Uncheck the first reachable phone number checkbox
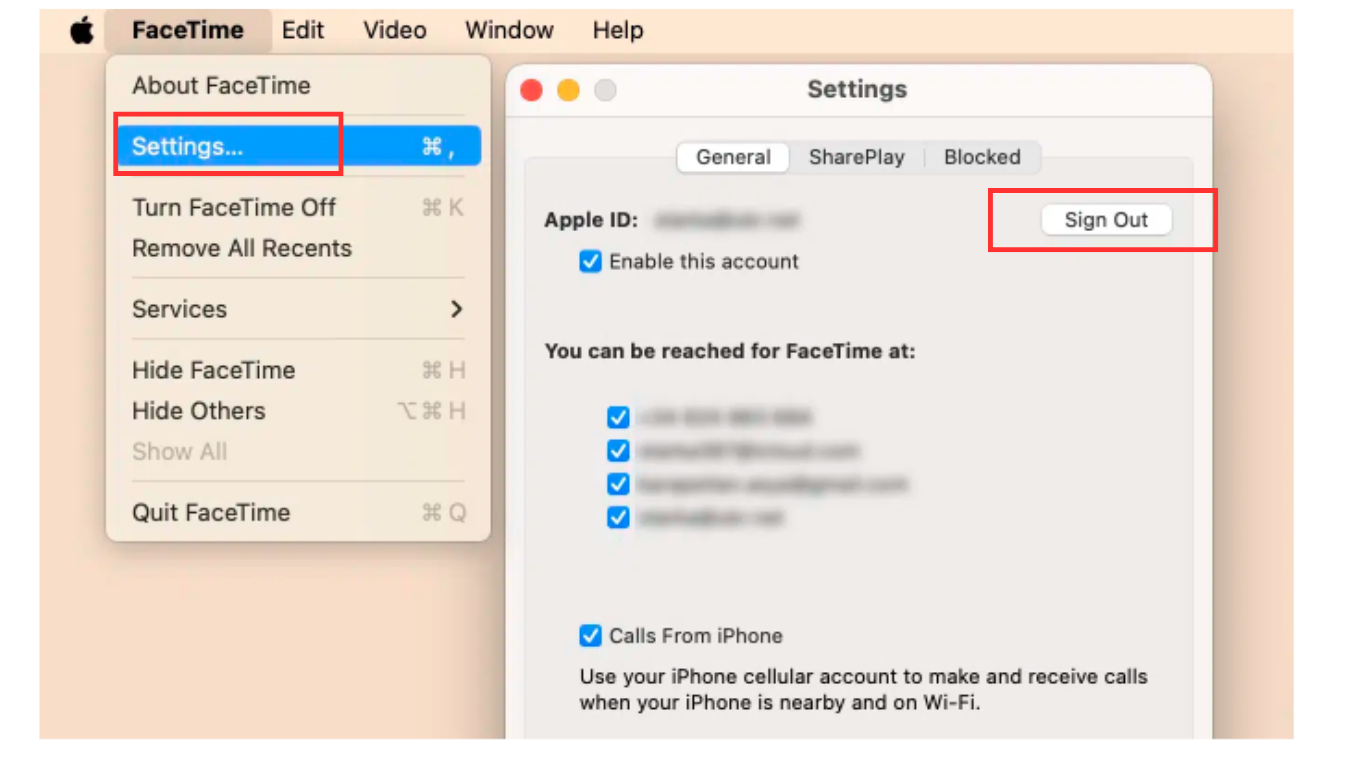Image resolution: width=1366 pixels, height=768 pixels. [619, 417]
